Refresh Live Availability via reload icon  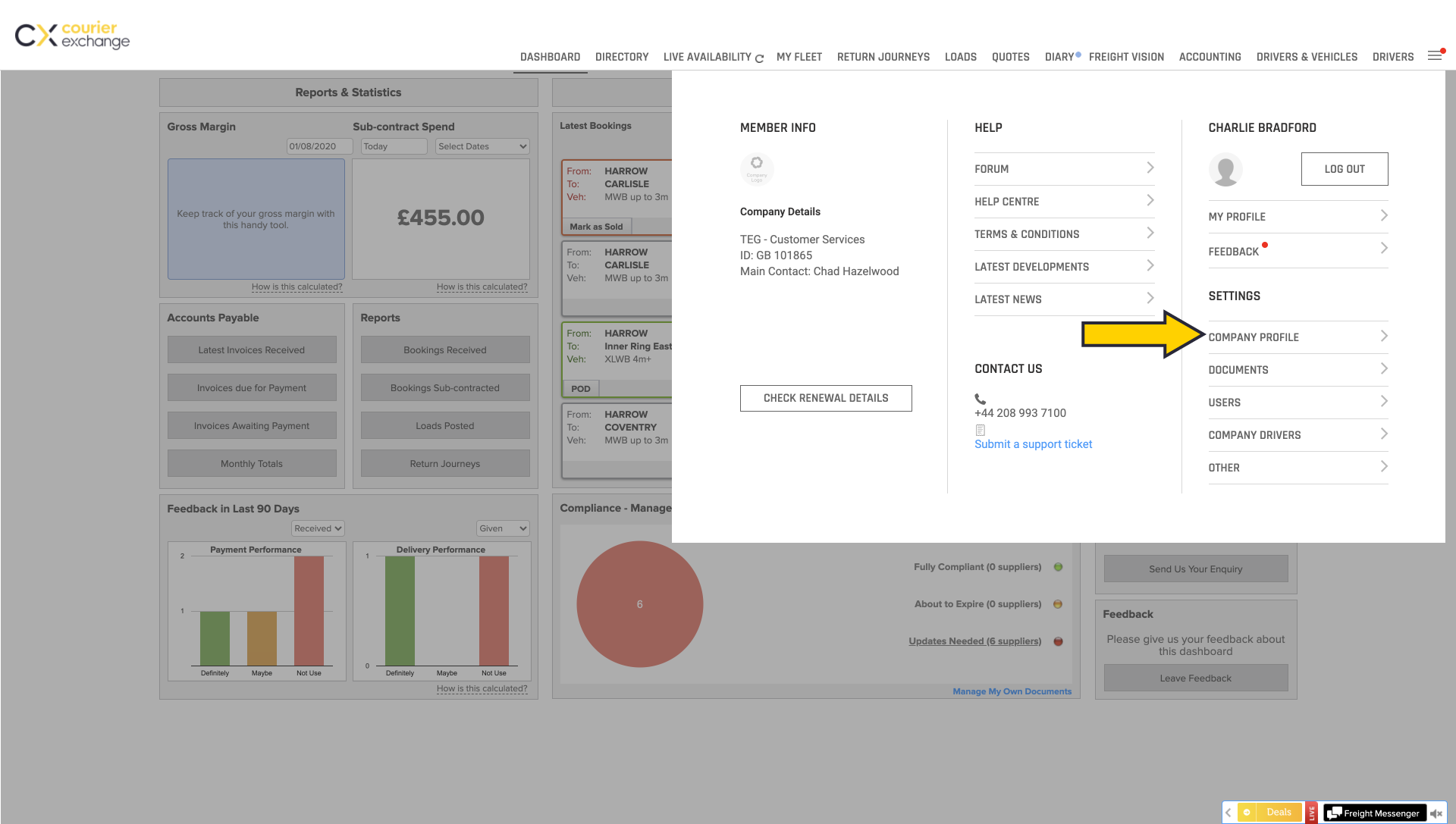(759, 58)
